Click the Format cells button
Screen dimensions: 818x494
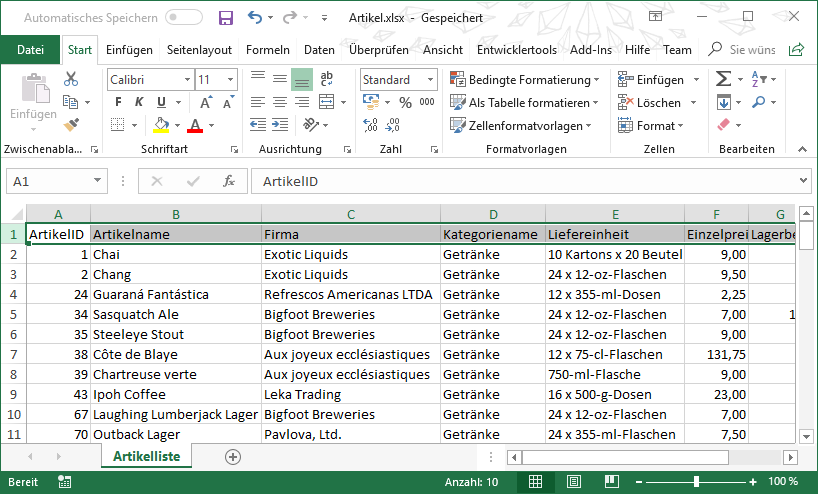650,126
